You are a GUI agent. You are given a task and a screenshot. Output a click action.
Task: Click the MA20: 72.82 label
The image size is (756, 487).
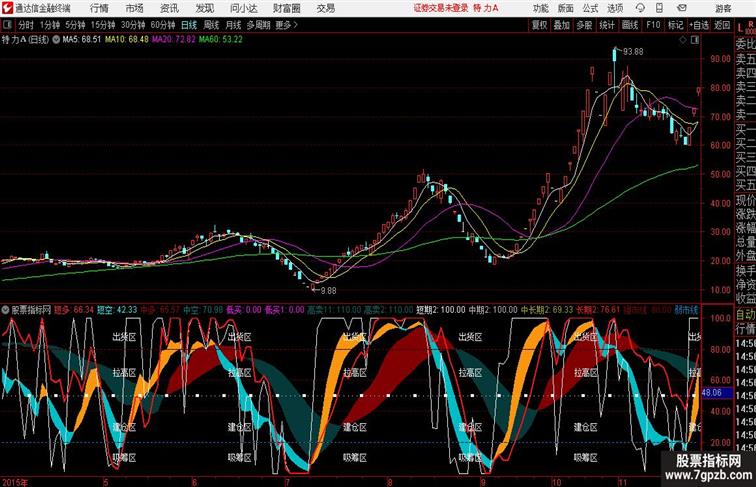coord(174,40)
